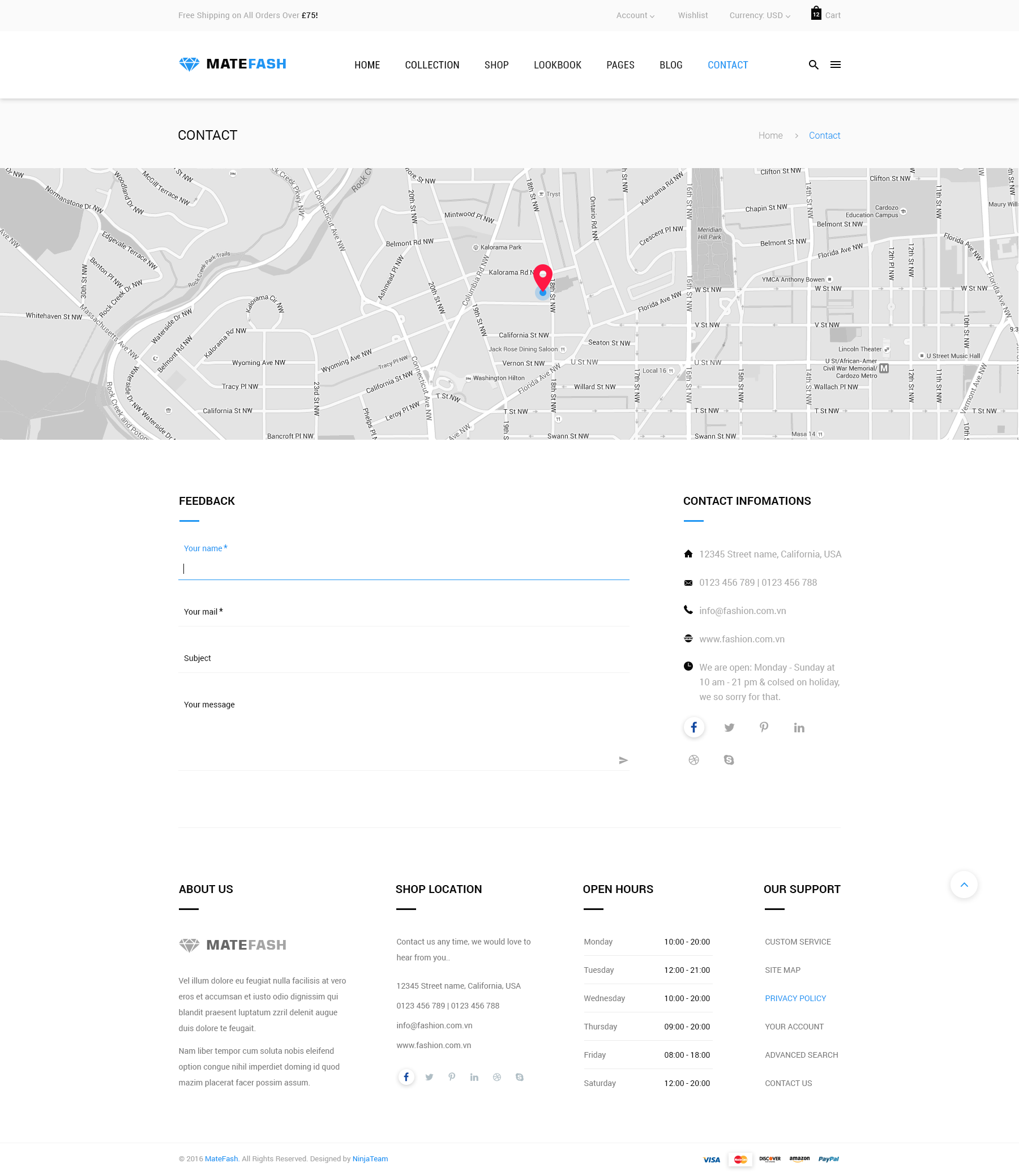Screen dimensions: 1019x1176
Task: Open Pinterest icon in Contact Infomations
Action: click(x=764, y=728)
